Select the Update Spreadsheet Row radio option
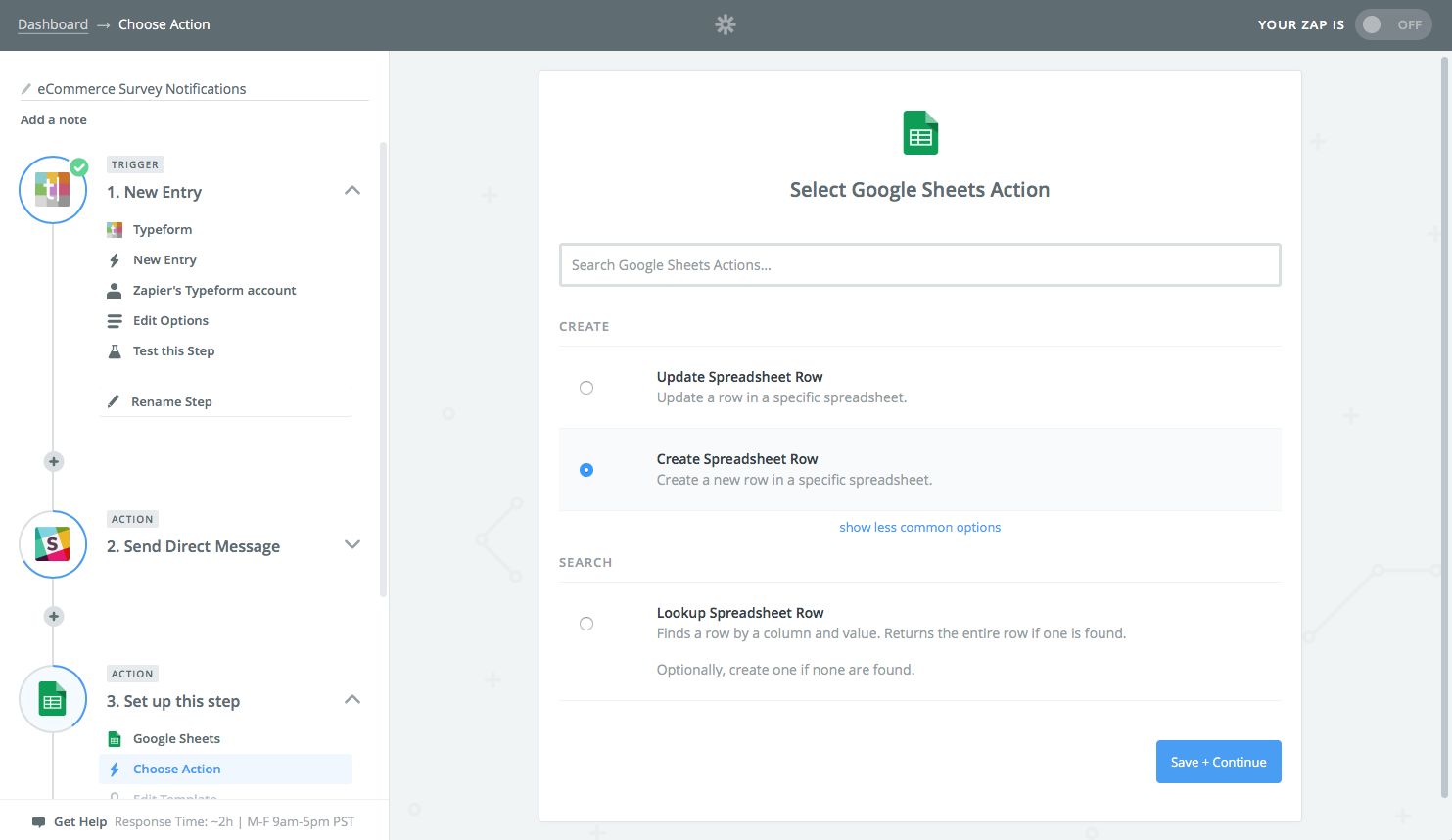Screen dimensions: 1452x840 pos(586,388)
